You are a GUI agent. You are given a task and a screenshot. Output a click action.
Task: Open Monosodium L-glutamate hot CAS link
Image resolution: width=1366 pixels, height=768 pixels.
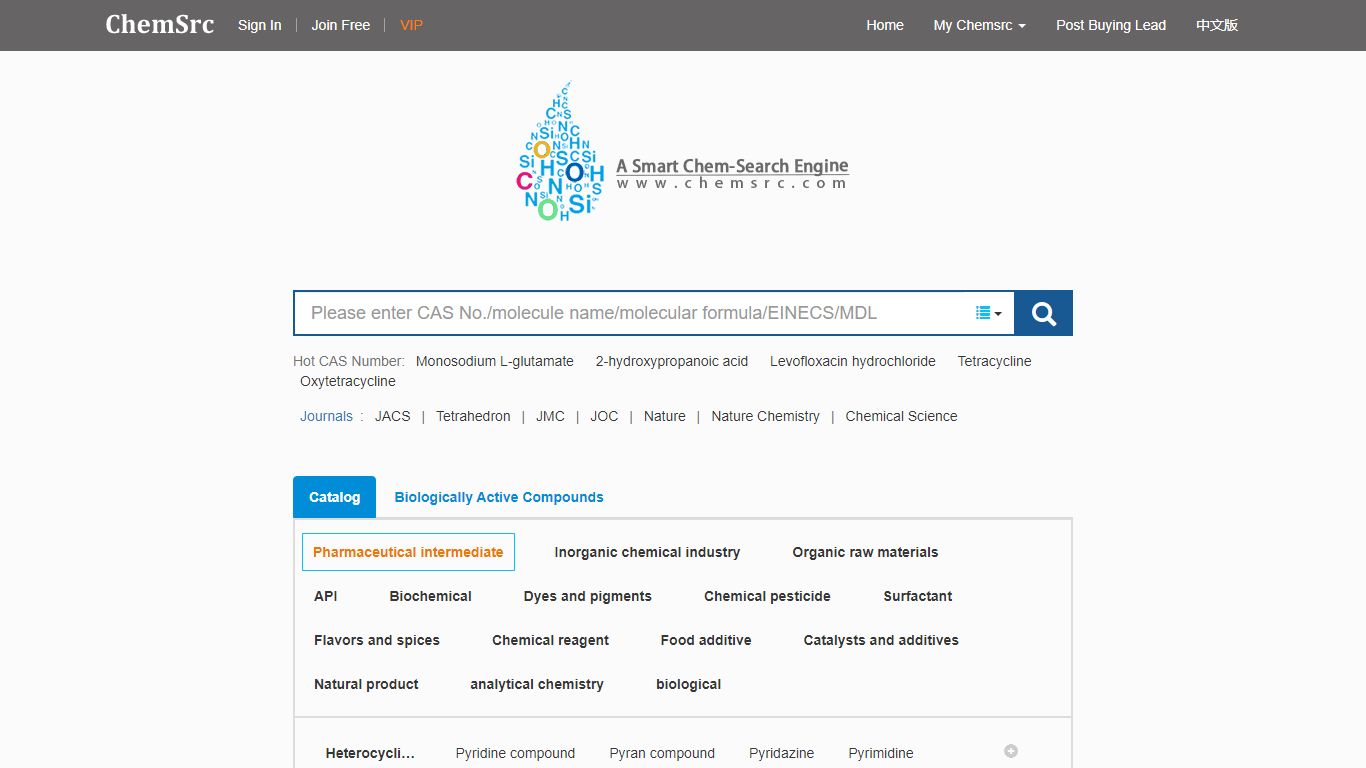pyautogui.click(x=495, y=361)
